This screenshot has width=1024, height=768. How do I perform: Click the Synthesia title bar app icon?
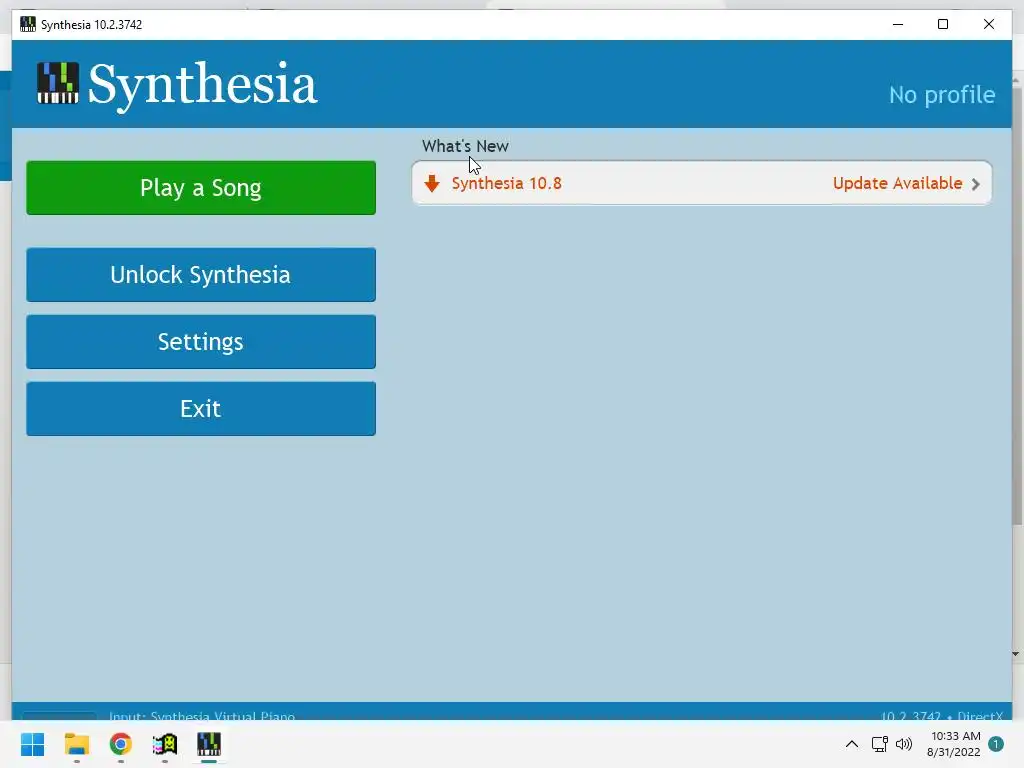click(x=27, y=24)
